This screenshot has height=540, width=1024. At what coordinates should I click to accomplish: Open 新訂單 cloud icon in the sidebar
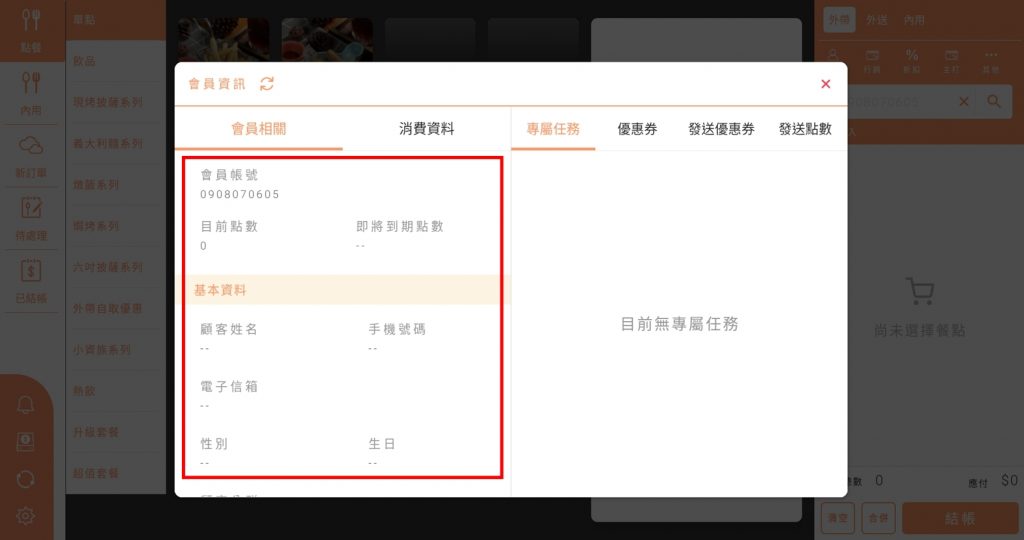31,155
